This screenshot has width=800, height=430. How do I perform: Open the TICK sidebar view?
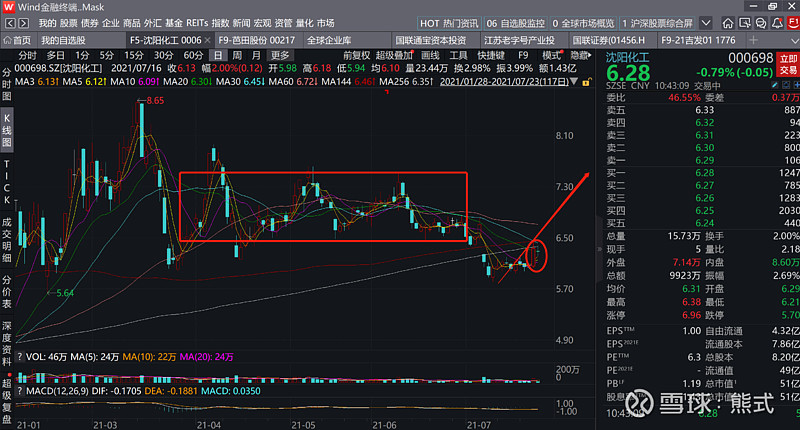[7, 182]
